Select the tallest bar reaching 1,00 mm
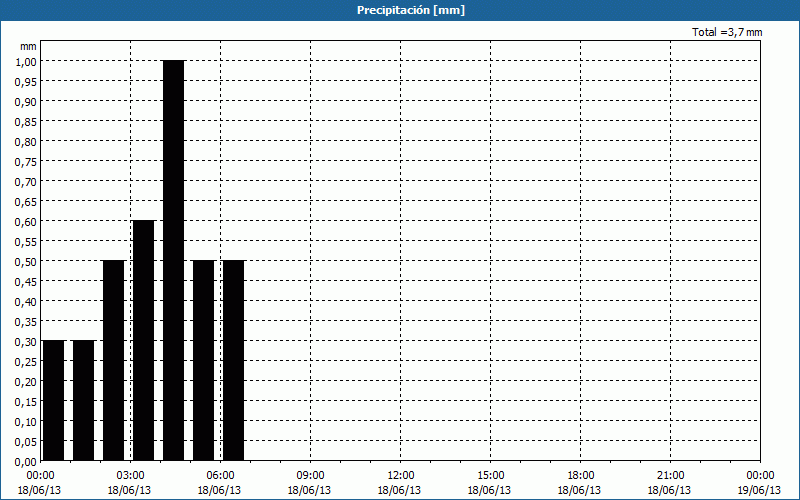The height and width of the screenshot is (500, 800). 173,261
